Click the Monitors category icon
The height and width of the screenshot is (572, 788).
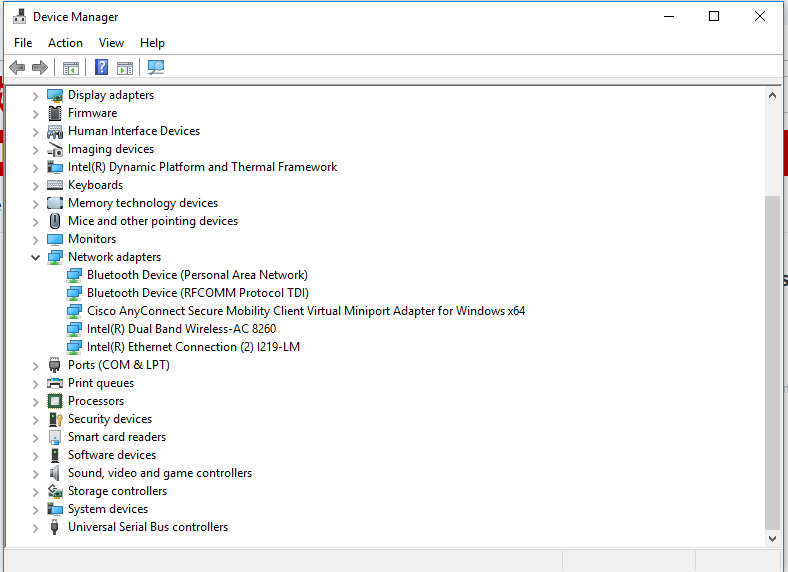(55, 239)
